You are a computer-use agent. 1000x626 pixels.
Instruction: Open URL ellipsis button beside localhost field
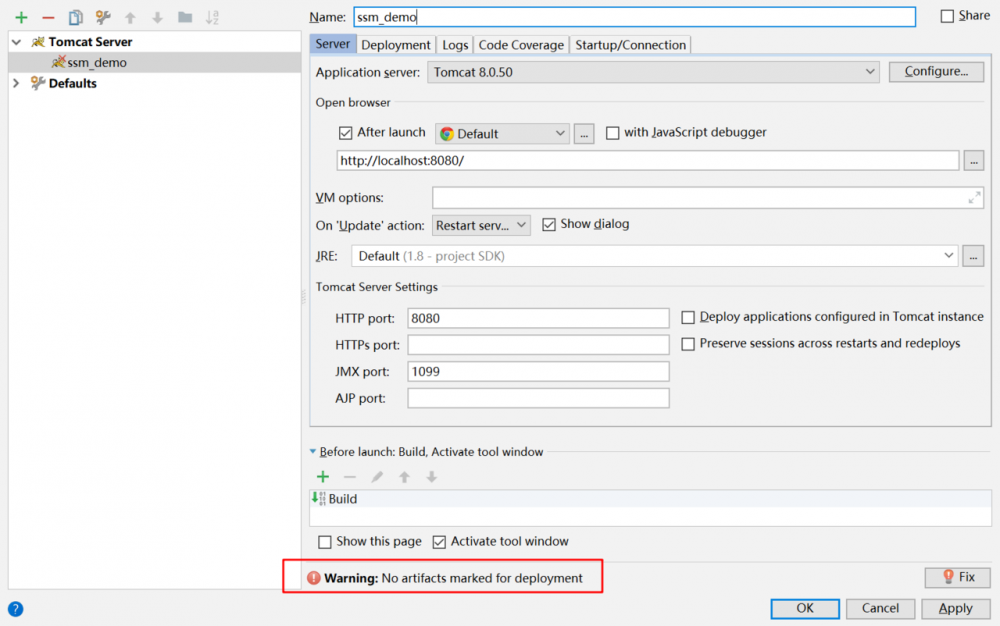point(974,161)
